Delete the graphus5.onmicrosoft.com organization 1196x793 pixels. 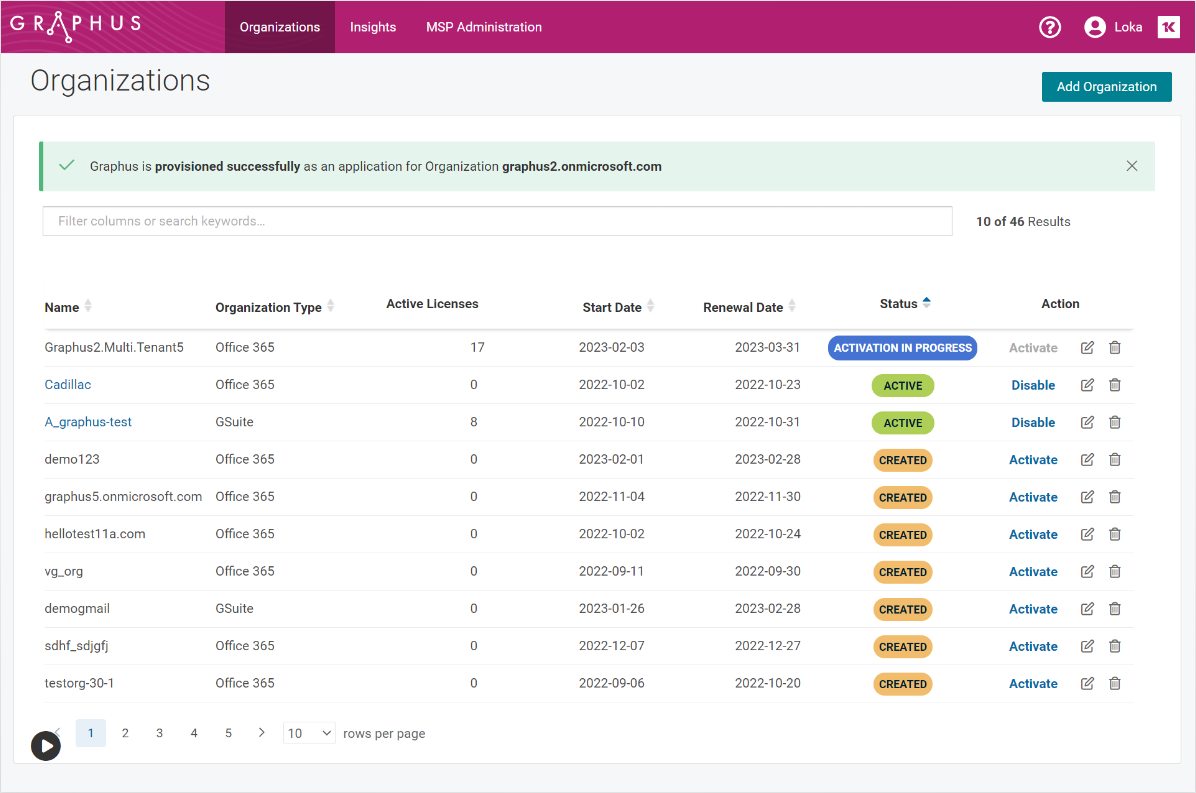pos(1114,497)
